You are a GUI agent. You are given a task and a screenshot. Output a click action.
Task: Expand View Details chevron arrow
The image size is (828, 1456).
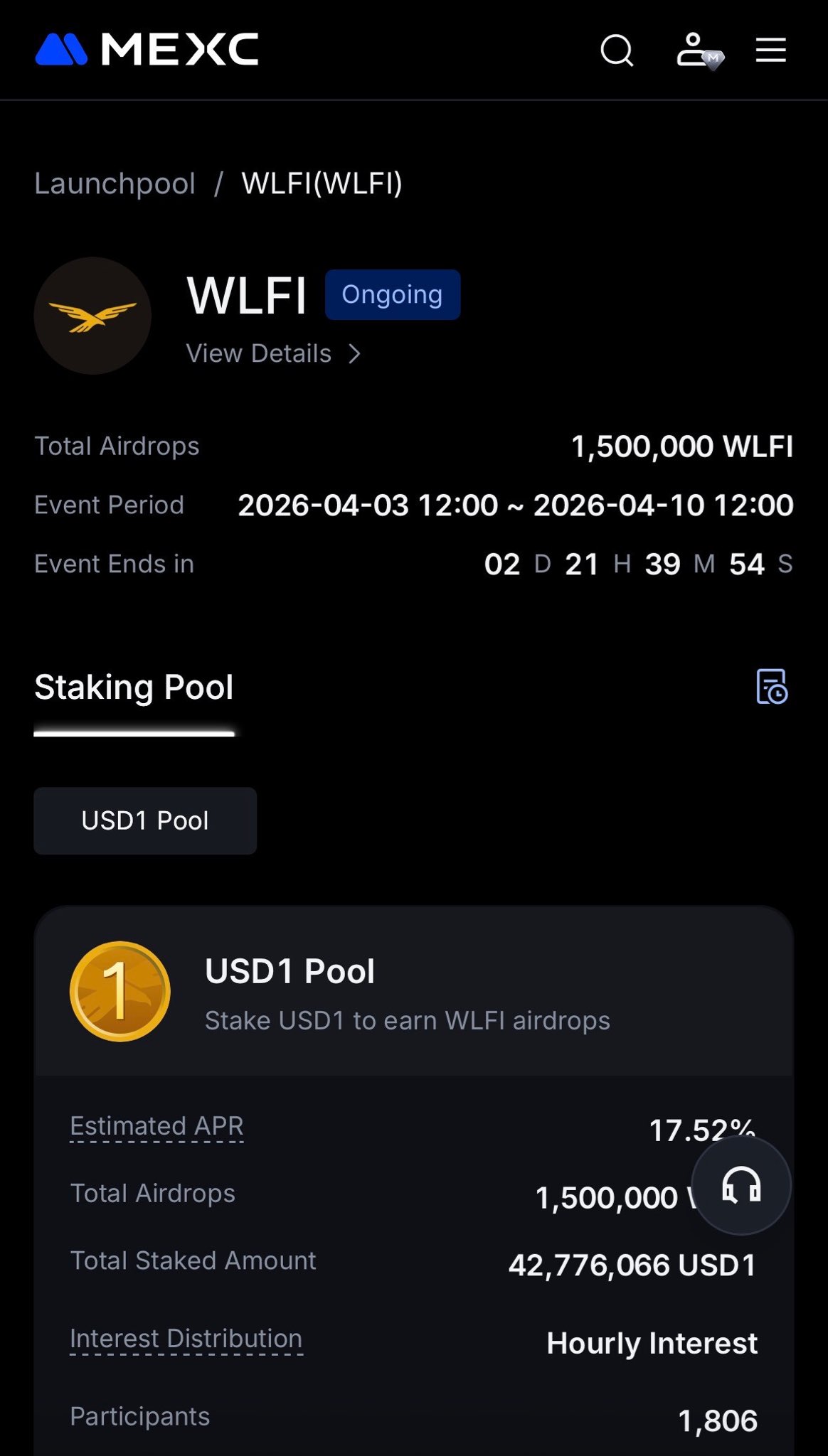tap(354, 353)
